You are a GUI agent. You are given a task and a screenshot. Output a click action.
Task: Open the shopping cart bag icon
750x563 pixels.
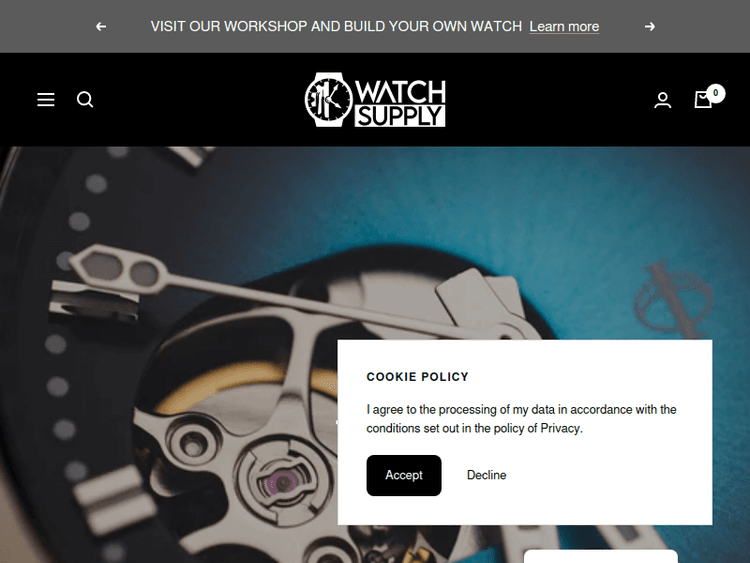click(x=703, y=99)
